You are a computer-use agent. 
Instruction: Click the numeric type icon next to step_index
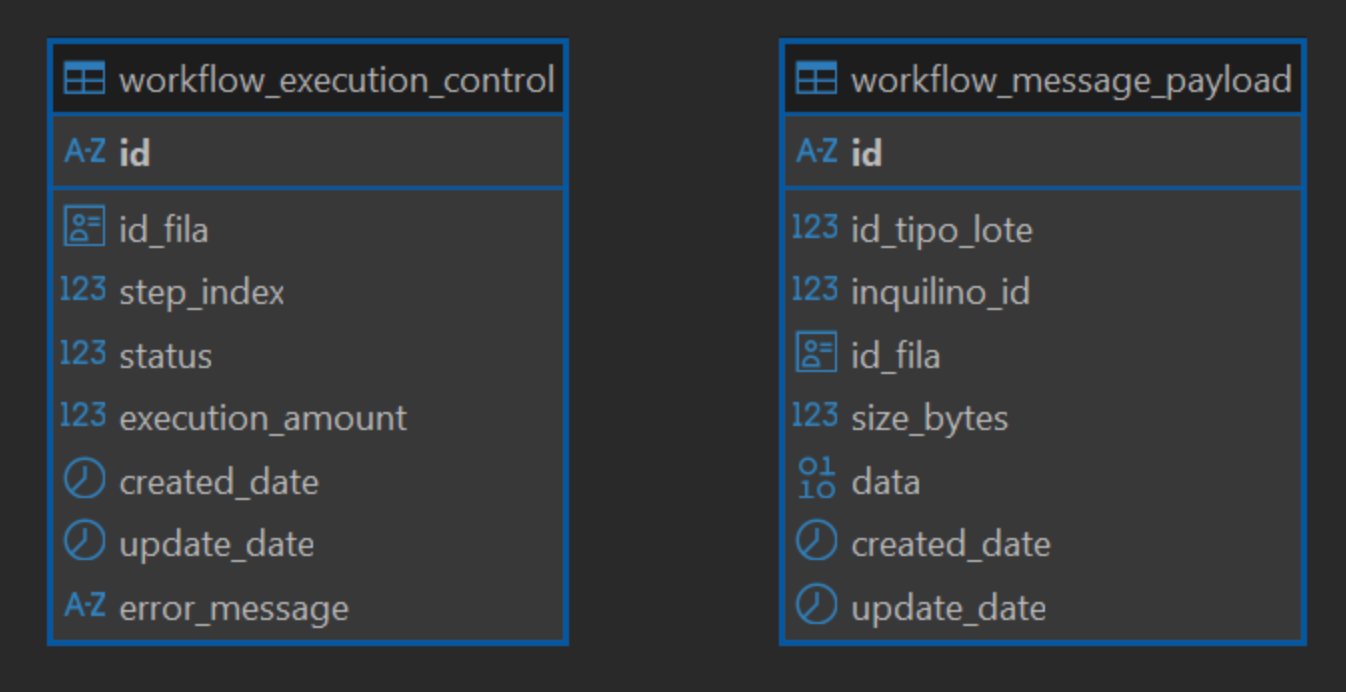(x=83, y=290)
